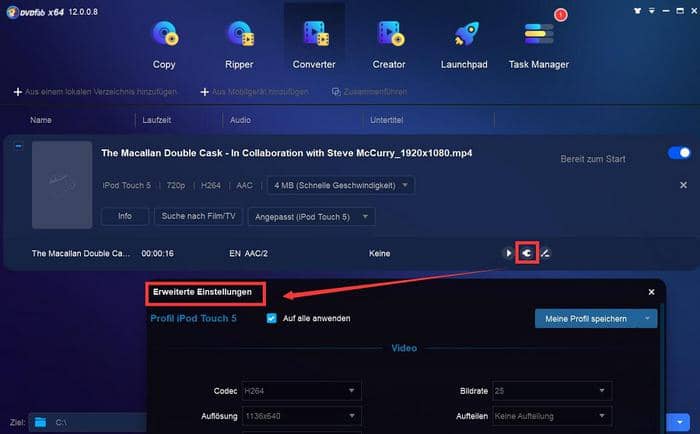This screenshot has width=700, height=434.
Task: Click Suche nach Film/TV button
Action: tap(198, 216)
